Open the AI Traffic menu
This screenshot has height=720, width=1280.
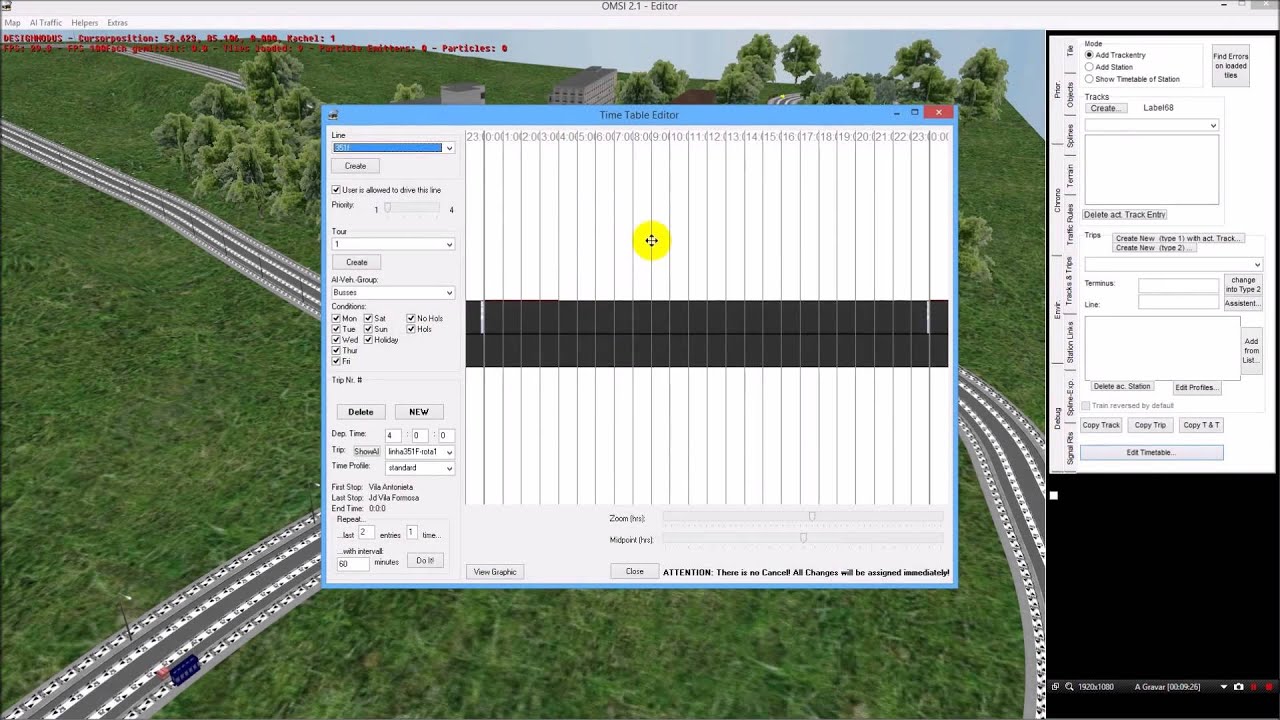click(x=46, y=22)
